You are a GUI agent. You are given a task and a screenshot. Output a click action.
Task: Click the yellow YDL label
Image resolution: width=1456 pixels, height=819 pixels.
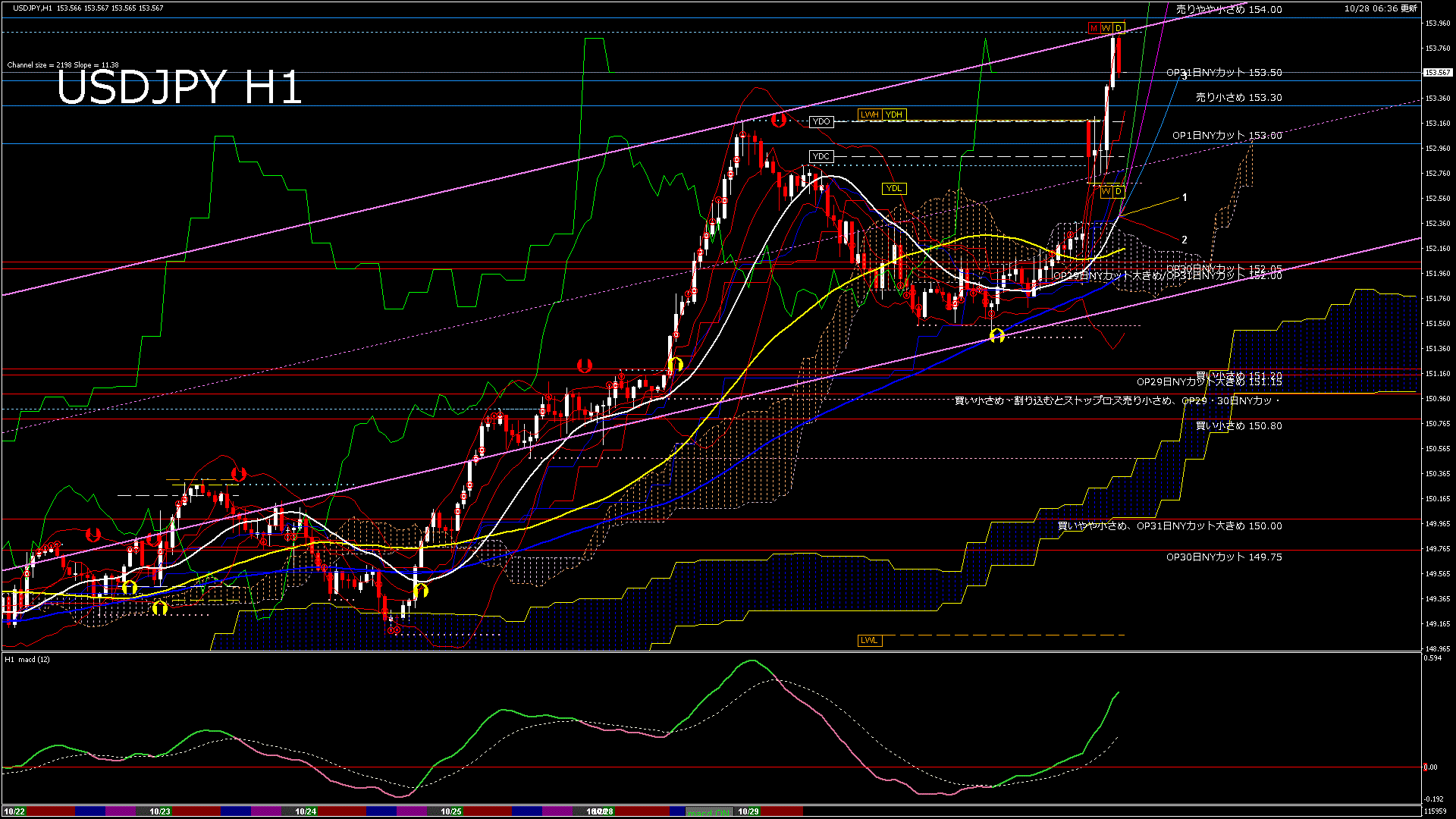[894, 188]
